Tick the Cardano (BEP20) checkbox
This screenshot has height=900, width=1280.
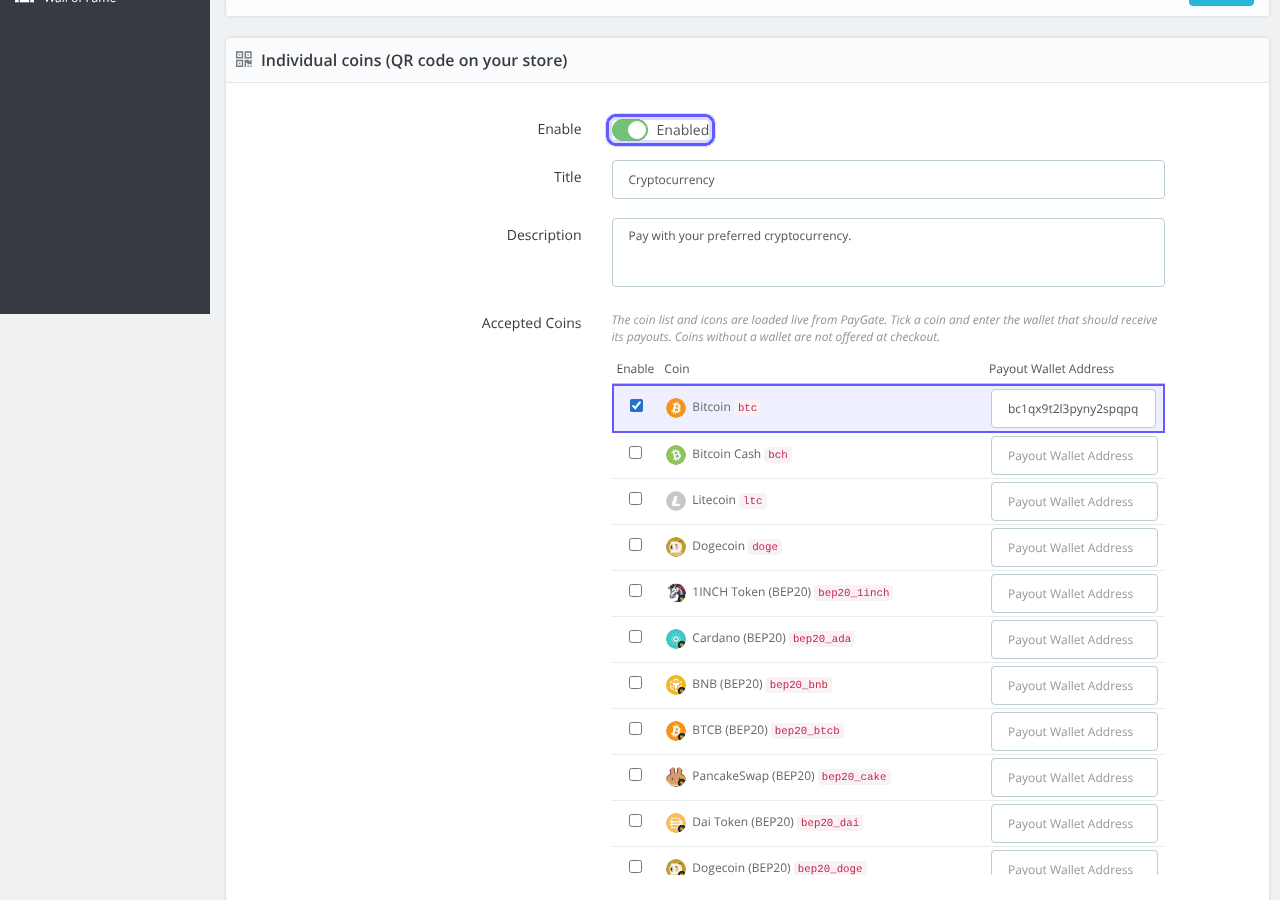(635, 636)
